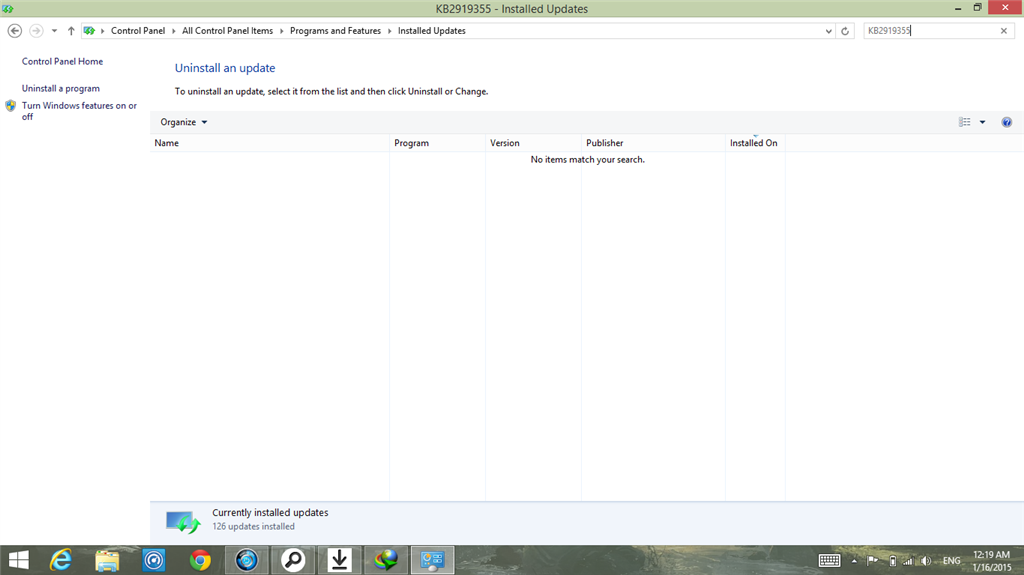The height and width of the screenshot is (575, 1024).
Task: Switch to the download arrow app on taskbar
Action: (340, 560)
